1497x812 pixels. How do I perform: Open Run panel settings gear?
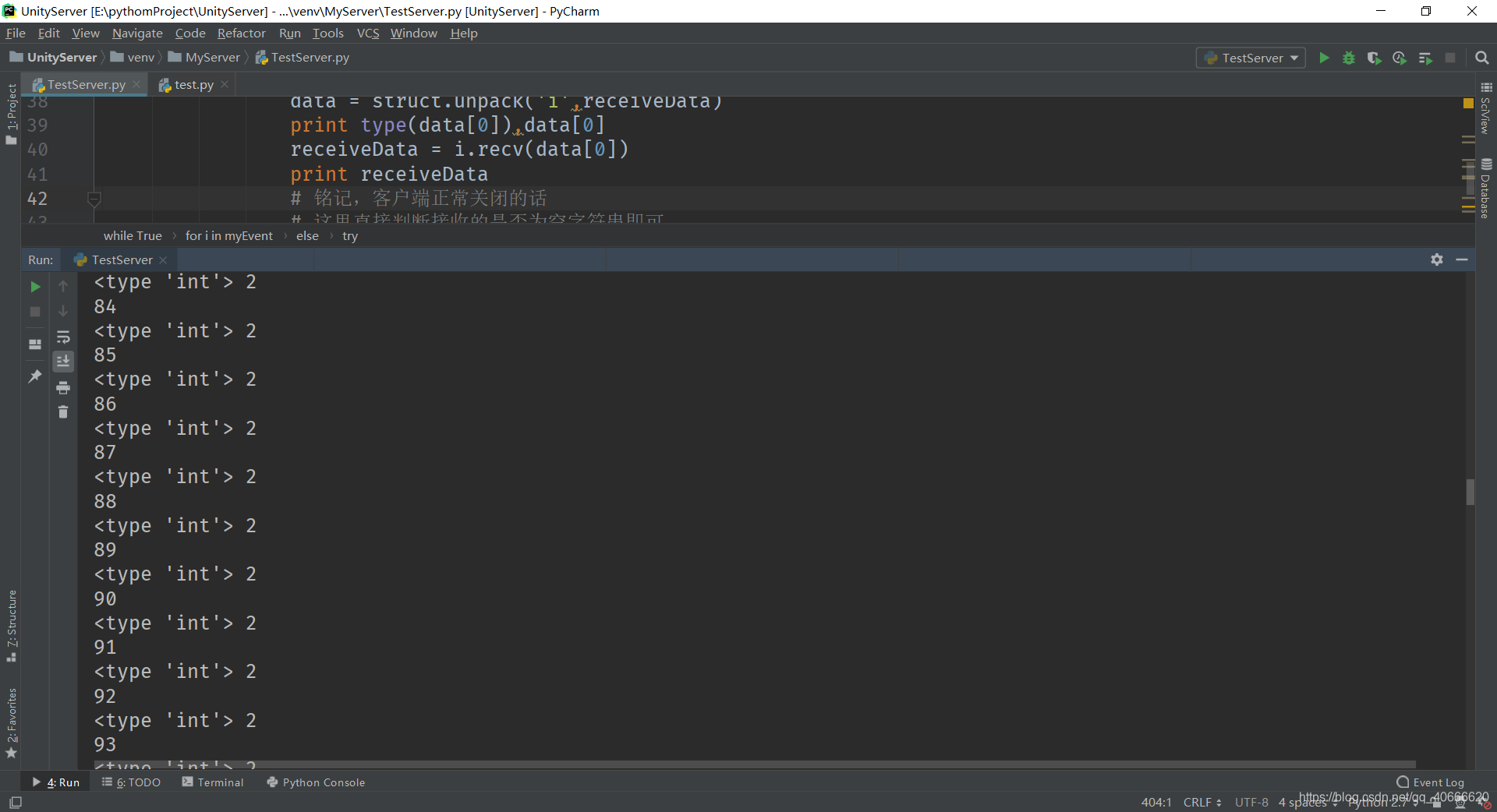pyautogui.click(x=1437, y=259)
